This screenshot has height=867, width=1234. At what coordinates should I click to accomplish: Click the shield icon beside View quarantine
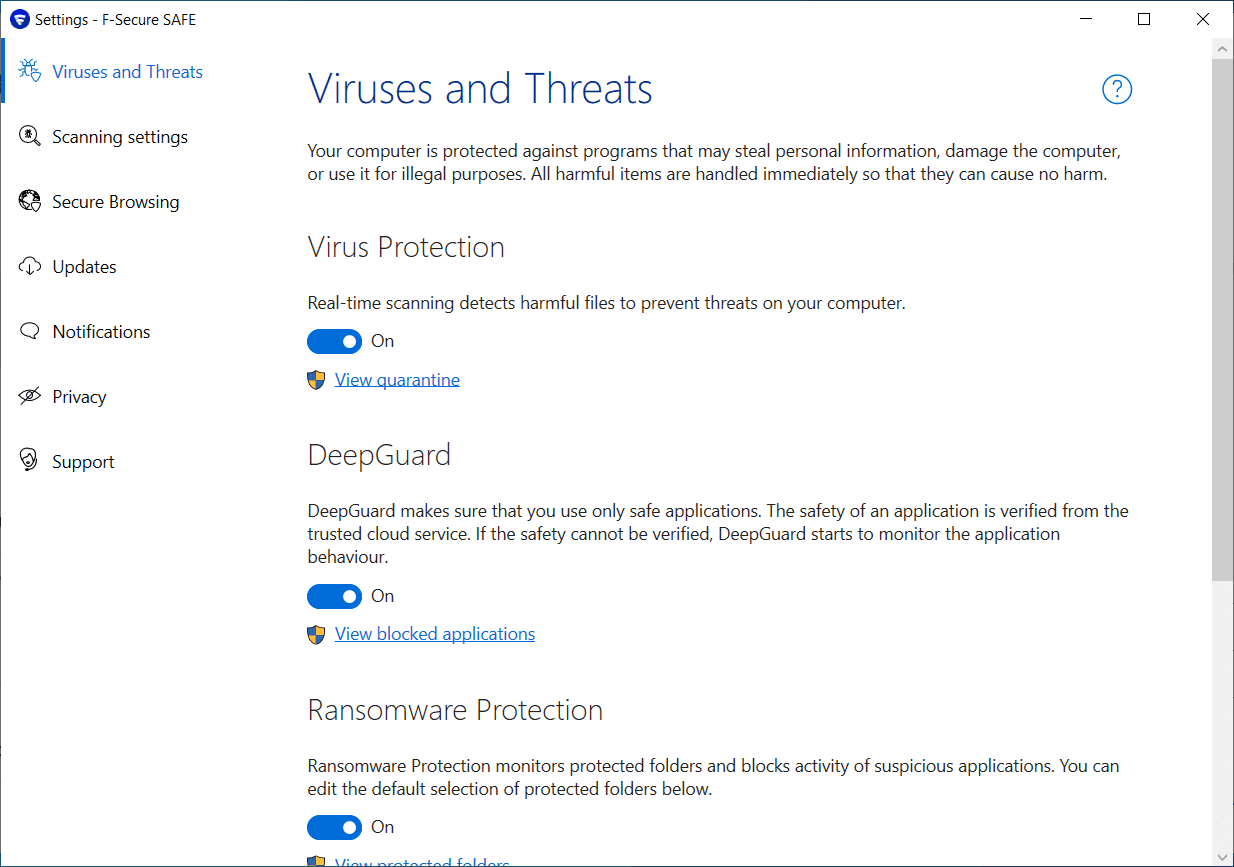(x=316, y=379)
